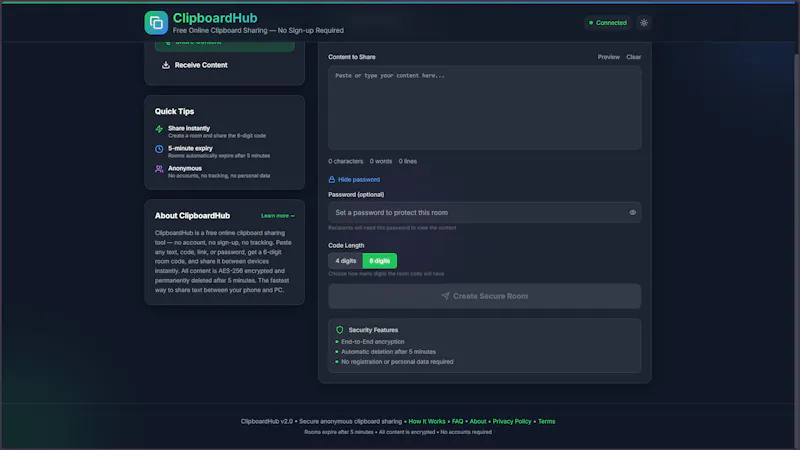Image resolution: width=800 pixels, height=450 pixels.
Task: Open the Share Content tab
Action: point(224,46)
